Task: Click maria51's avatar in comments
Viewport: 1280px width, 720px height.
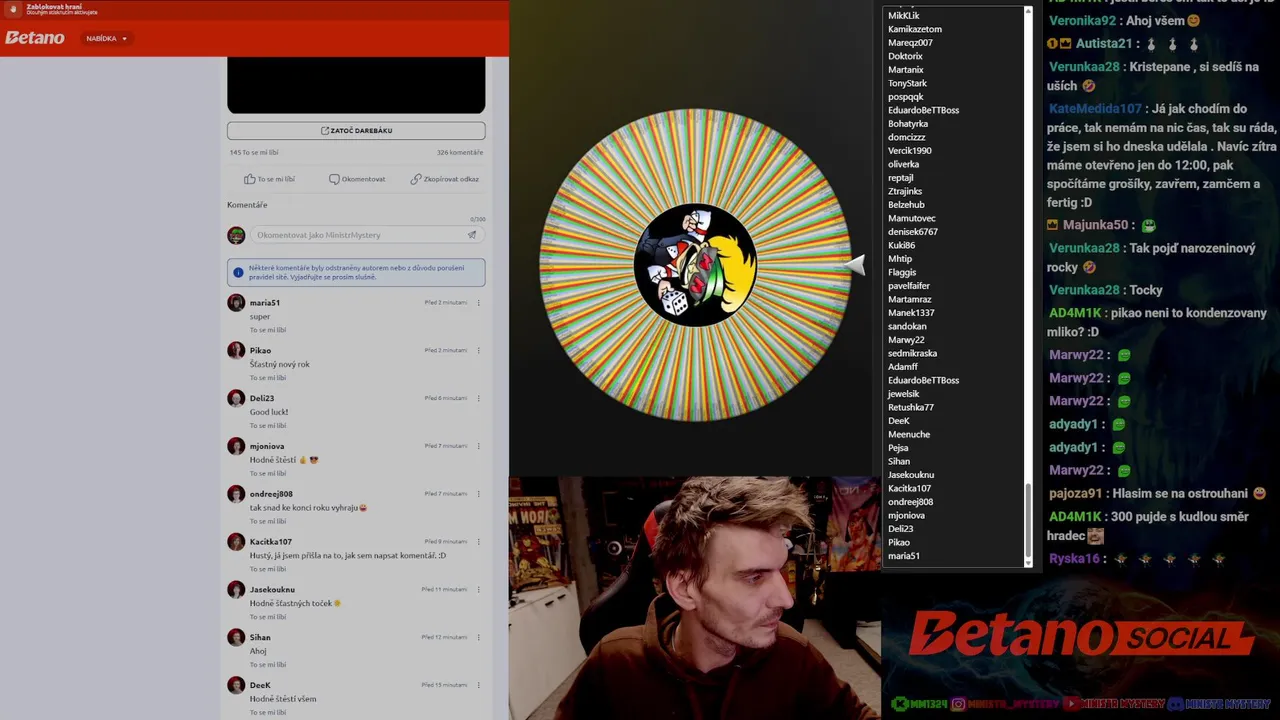Action: [x=236, y=302]
